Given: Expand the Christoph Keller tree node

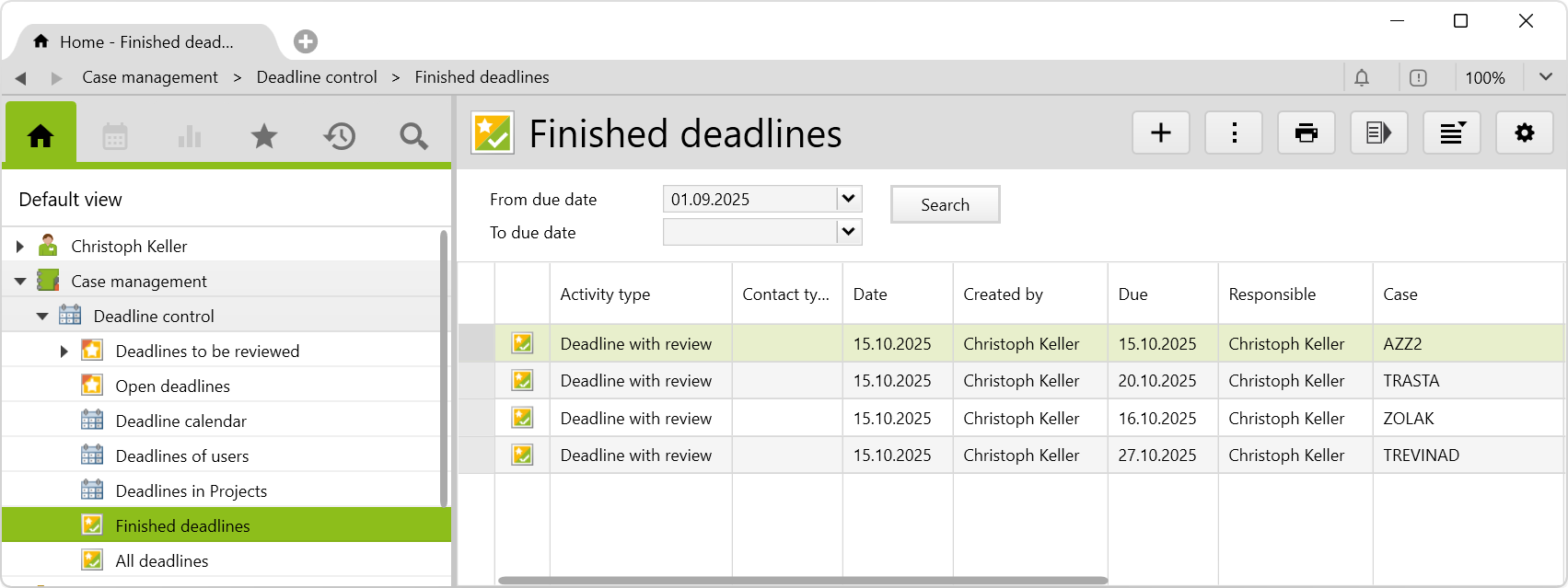Looking at the screenshot, I should pyautogui.click(x=20, y=247).
